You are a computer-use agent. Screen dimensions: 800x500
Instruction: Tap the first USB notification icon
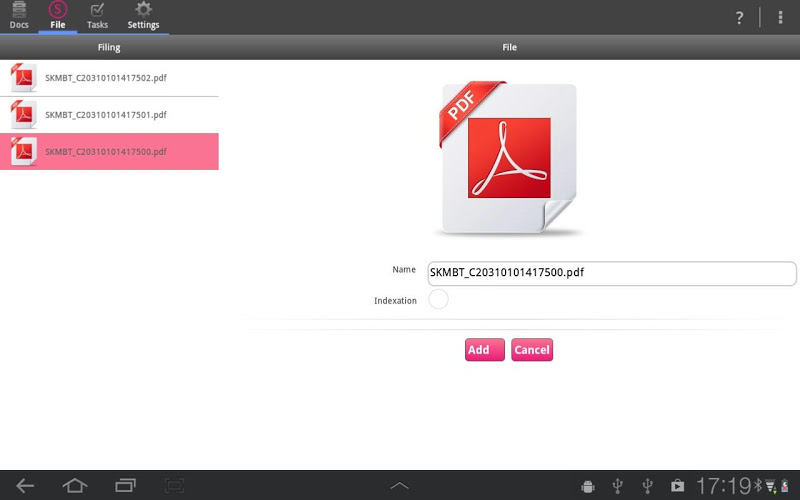click(617, 486)
